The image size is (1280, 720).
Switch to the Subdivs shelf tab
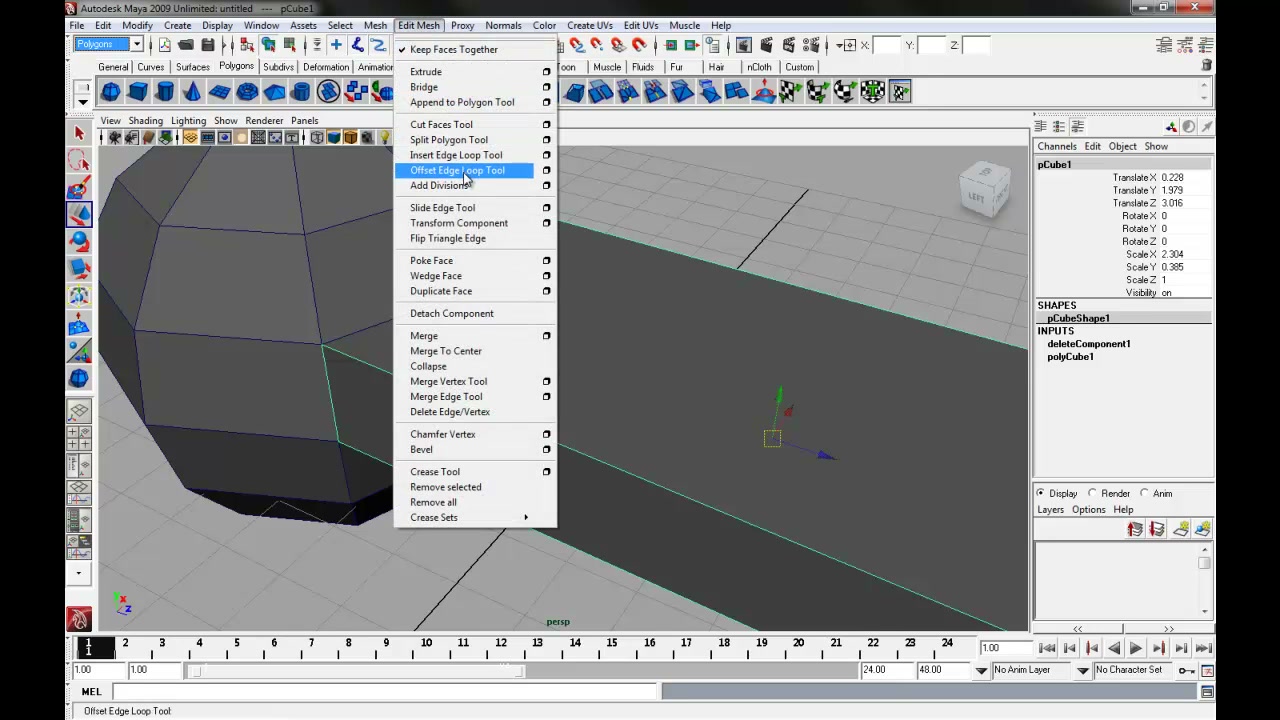(x=279, y=67)
